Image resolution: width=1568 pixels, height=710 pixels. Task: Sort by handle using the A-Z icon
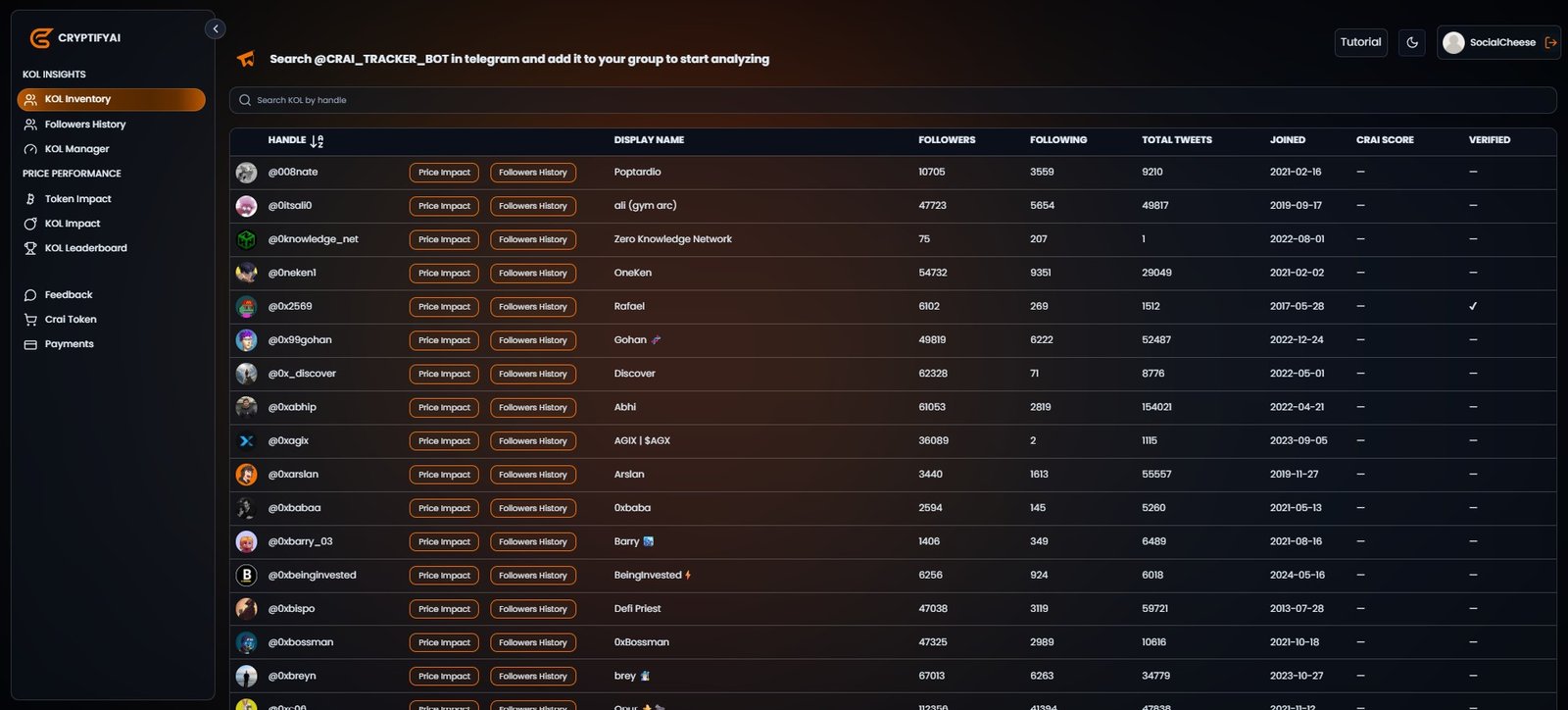[x=317, y=141]
